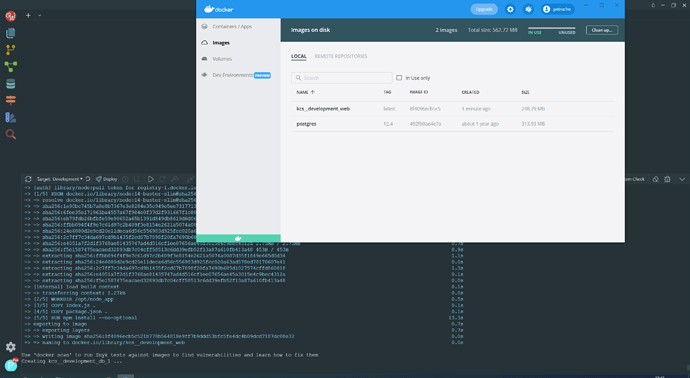Click the Docker whale status icon at sidebar bottom
The image size is (690, 378).
tap(238, 239)
